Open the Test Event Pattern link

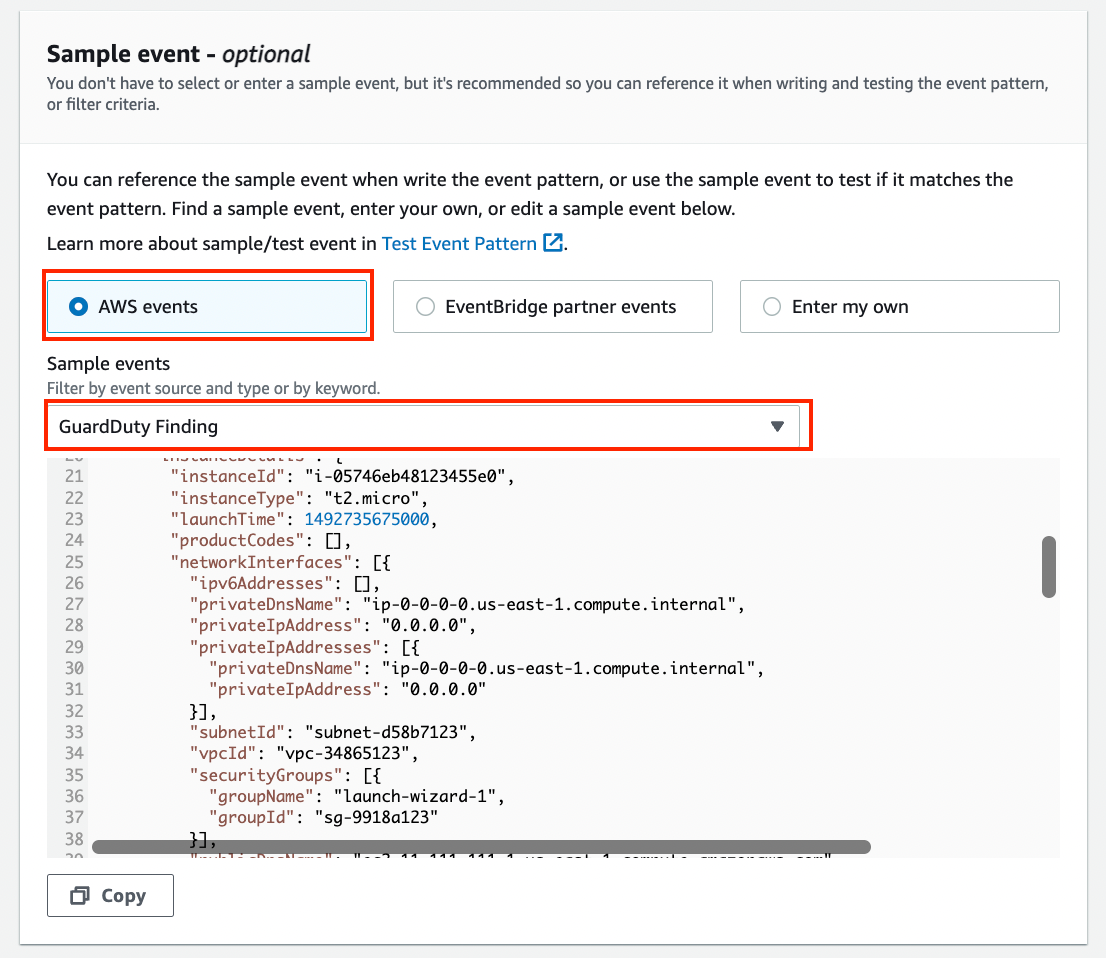(x=459, y=244)
